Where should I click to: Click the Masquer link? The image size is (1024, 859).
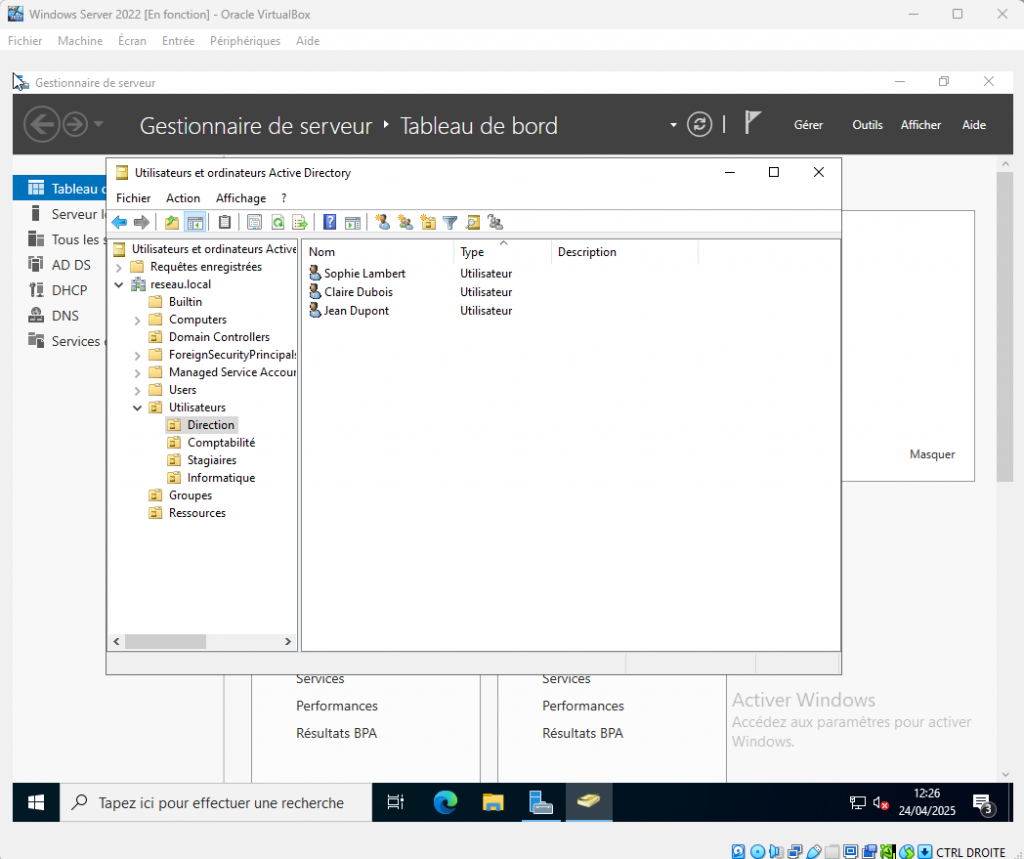[x=932, y=454]
